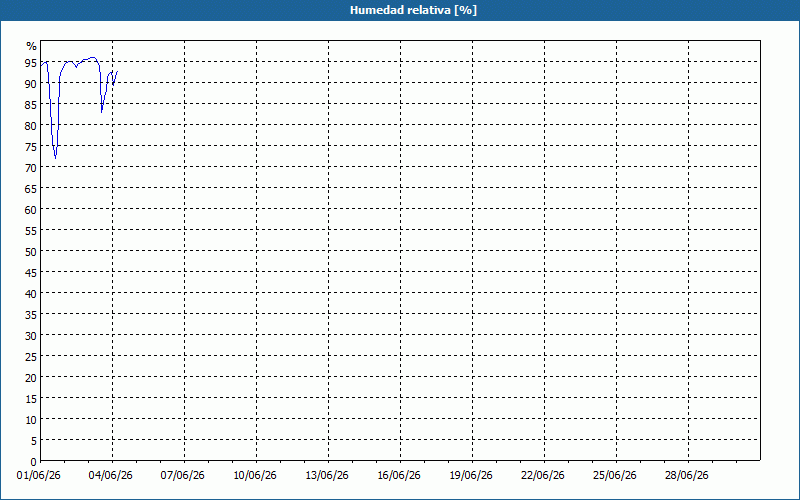
Task: Select the 19/06/26 date axis label
Action: coord(471,476)
